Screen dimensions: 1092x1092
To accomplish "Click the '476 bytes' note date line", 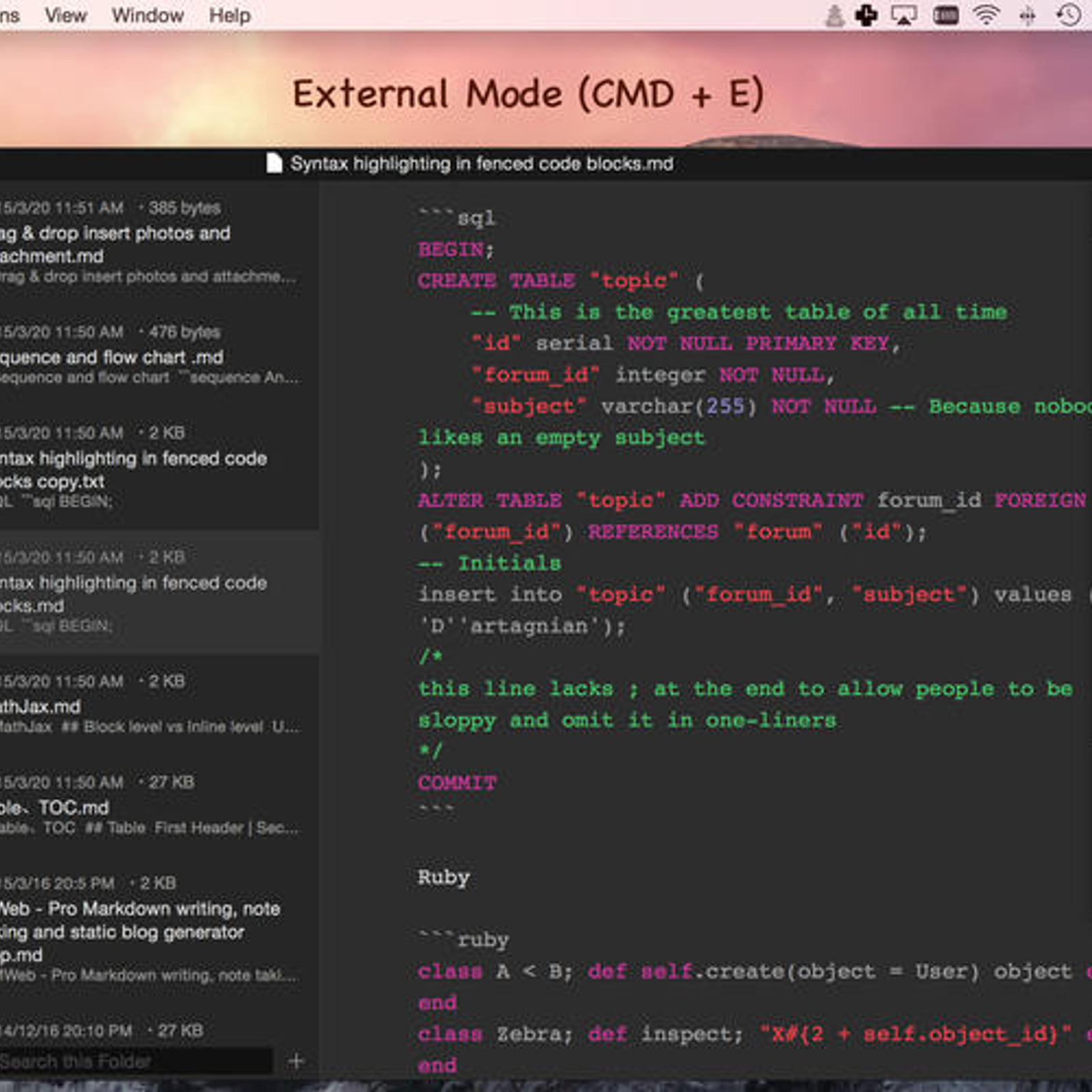I will (109, 332).
